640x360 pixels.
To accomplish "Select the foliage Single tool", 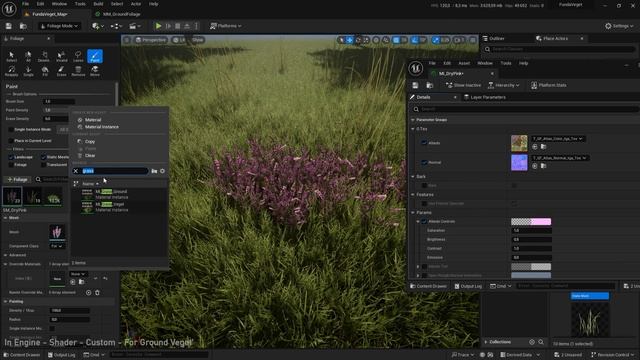I will coord(28,71).
